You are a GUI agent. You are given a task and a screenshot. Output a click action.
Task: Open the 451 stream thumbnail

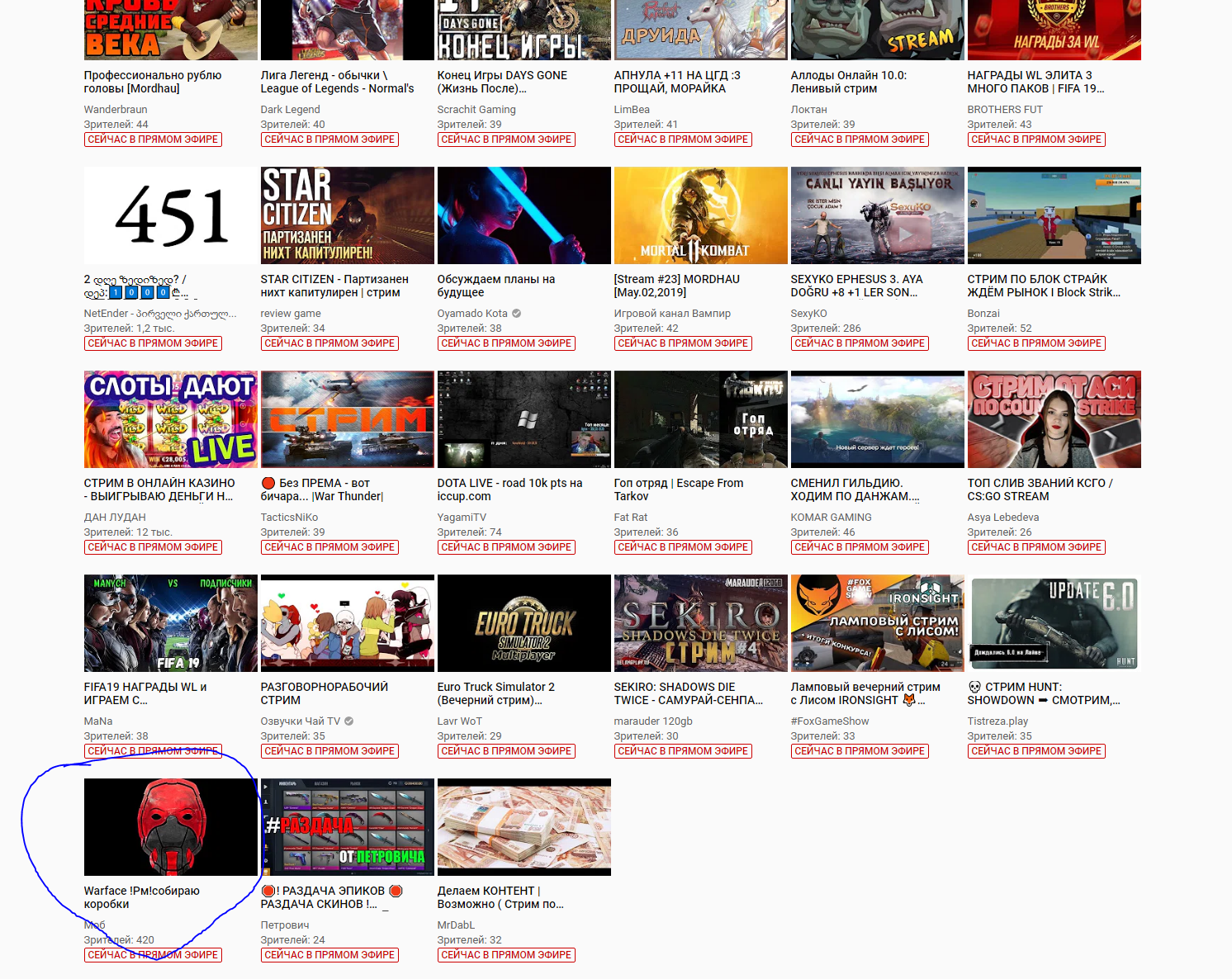pos(170,215)
